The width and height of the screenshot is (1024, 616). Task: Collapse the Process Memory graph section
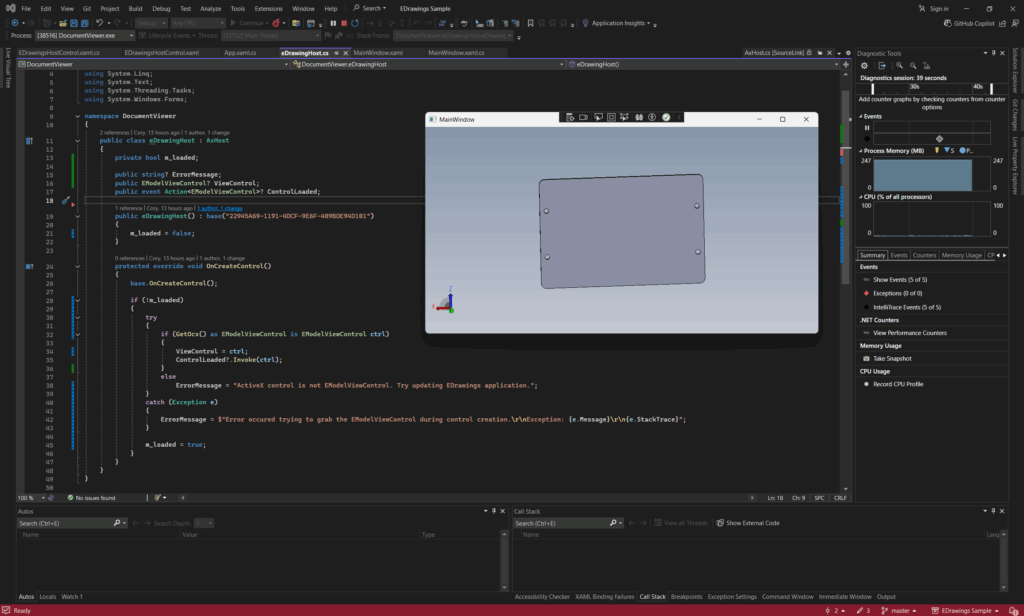click(x=861, y=150)
